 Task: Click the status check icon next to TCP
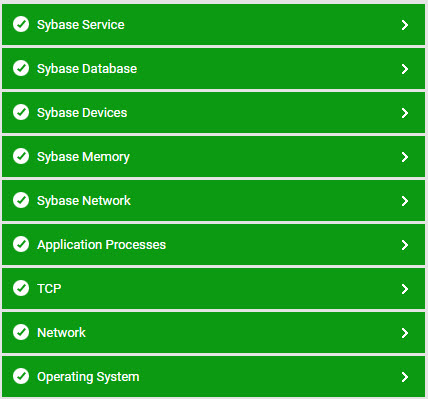coord(21,289)
